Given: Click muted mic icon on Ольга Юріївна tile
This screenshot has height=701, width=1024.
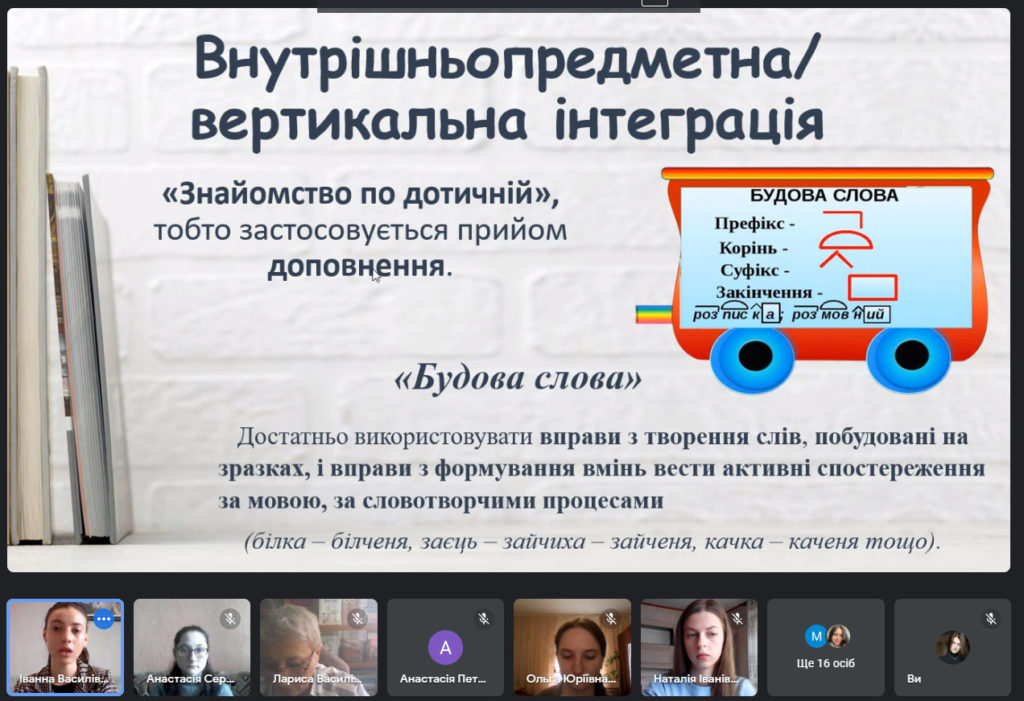Looking at the screenshot, I should tap(610, 618).
